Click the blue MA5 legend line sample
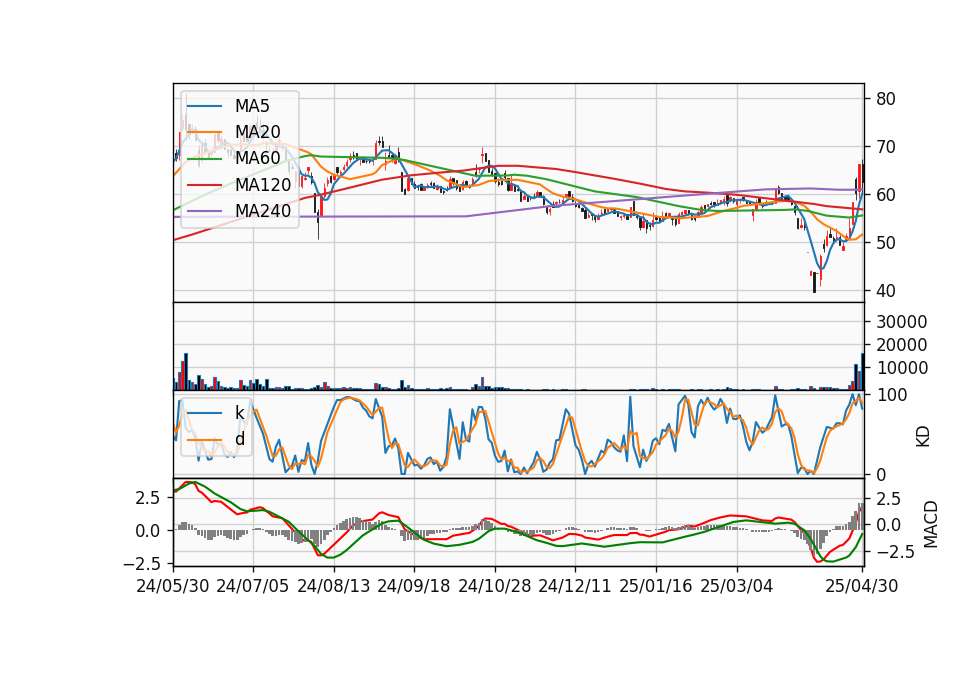 (204, 107)
